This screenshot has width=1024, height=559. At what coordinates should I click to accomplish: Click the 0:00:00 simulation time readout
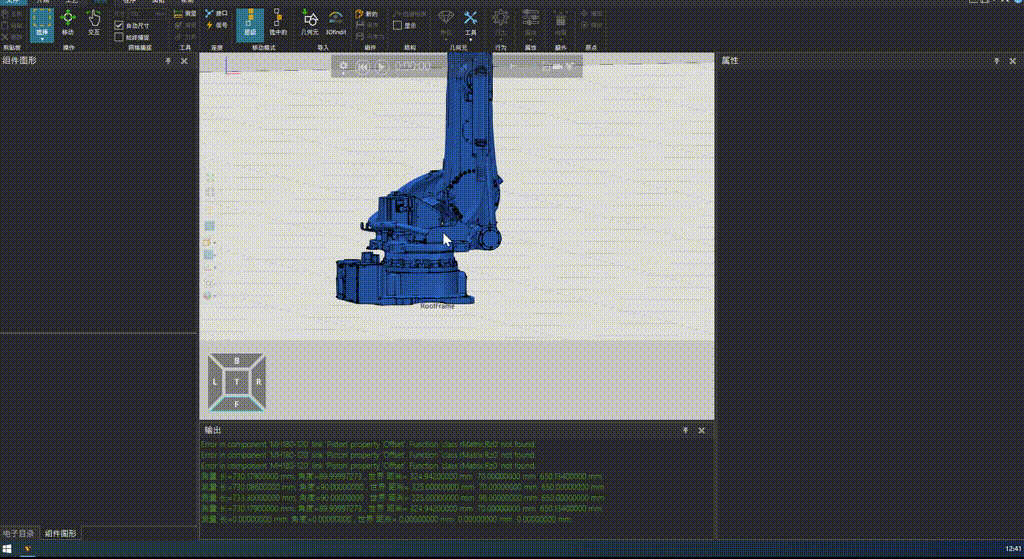click(413, 66)
